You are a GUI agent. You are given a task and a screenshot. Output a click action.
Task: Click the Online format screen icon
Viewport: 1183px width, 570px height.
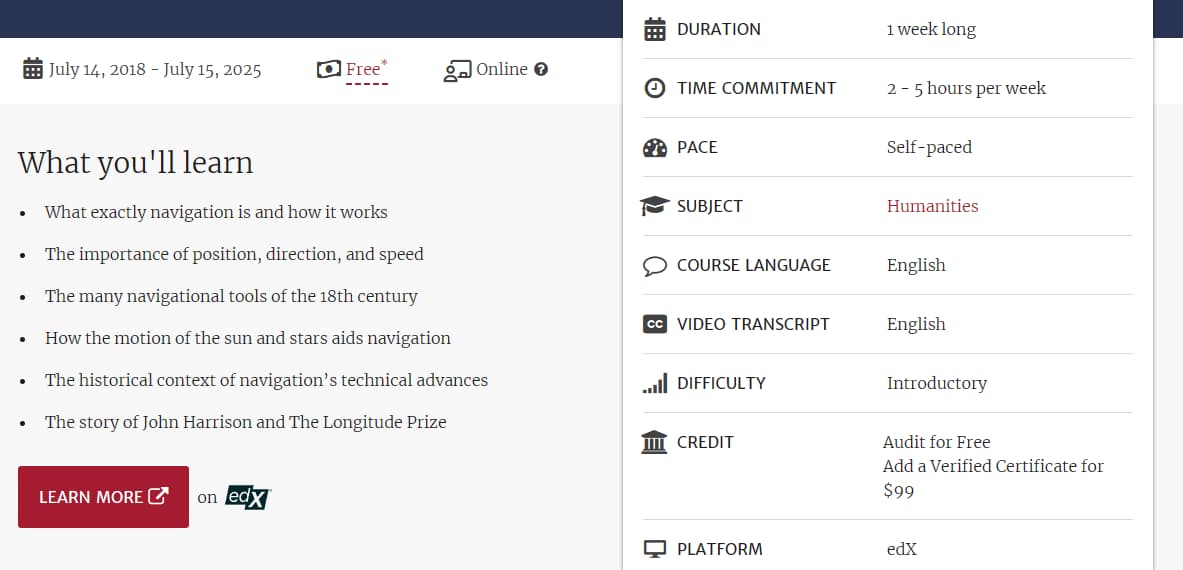(457, 70)
